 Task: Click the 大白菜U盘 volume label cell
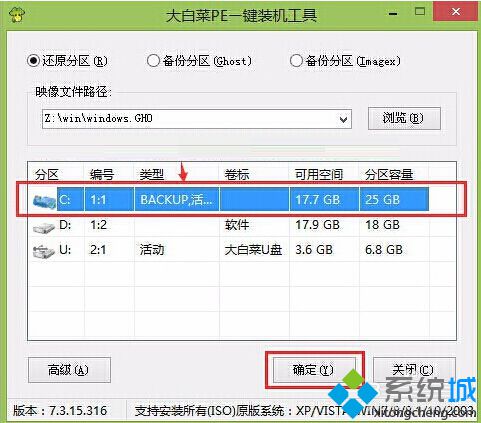(253, 250)
